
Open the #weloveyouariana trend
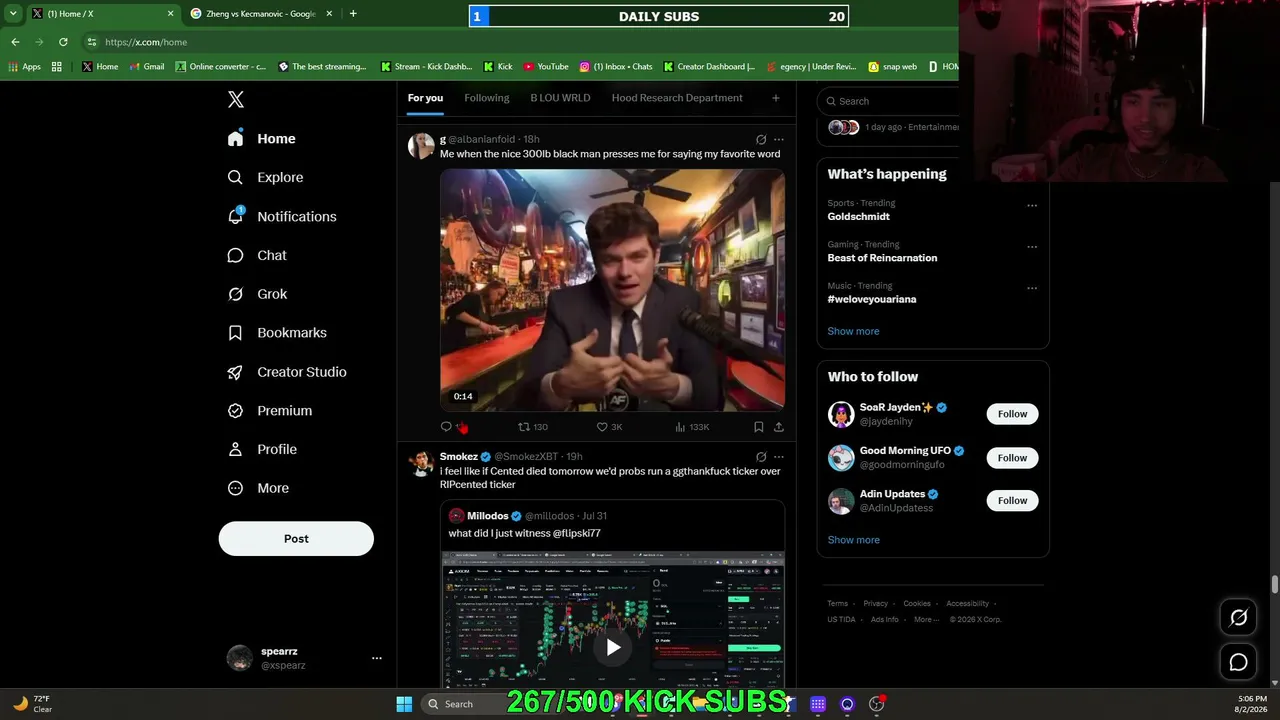[x=872, y=299]
